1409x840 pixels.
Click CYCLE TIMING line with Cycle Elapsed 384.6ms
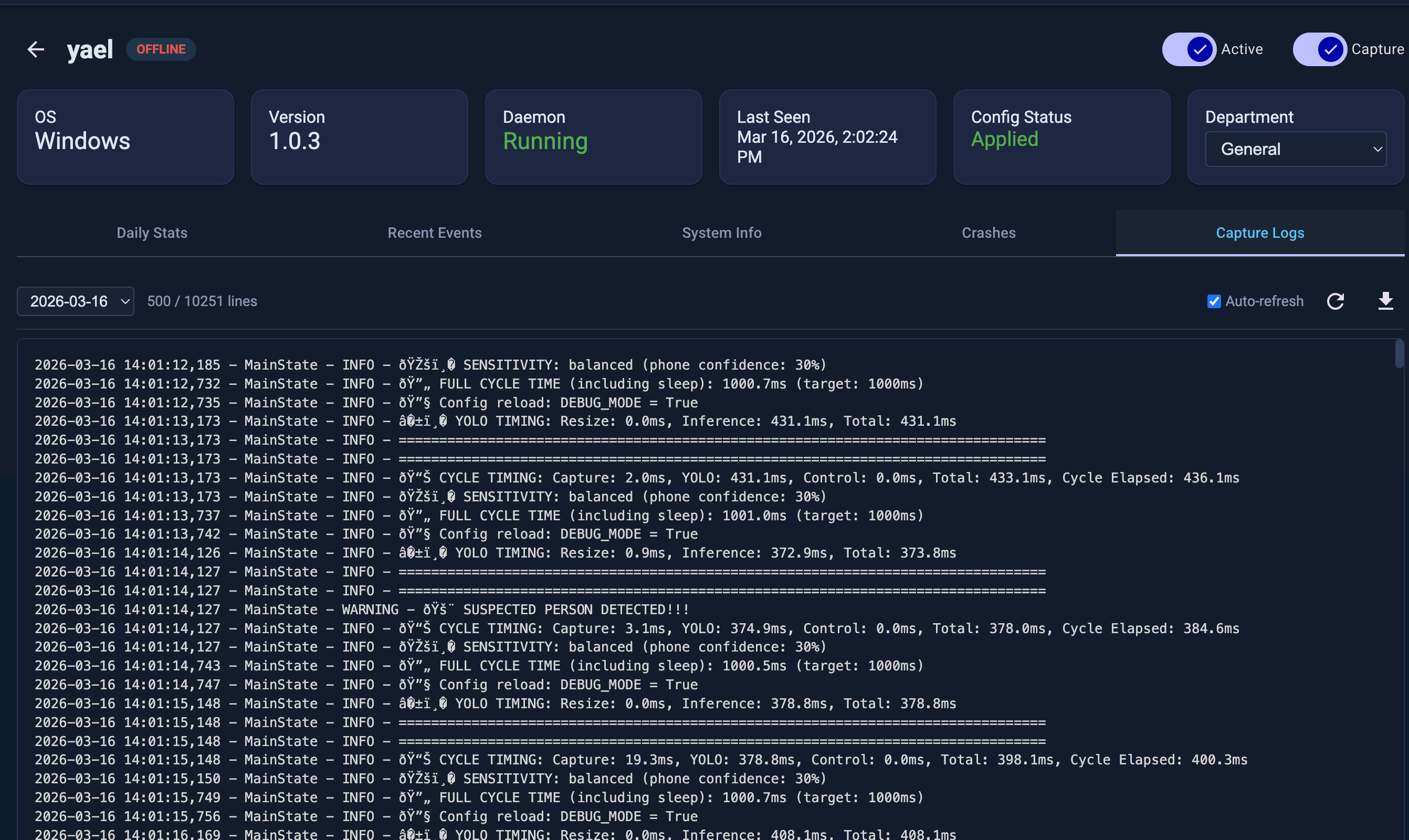tap(637, 628)
